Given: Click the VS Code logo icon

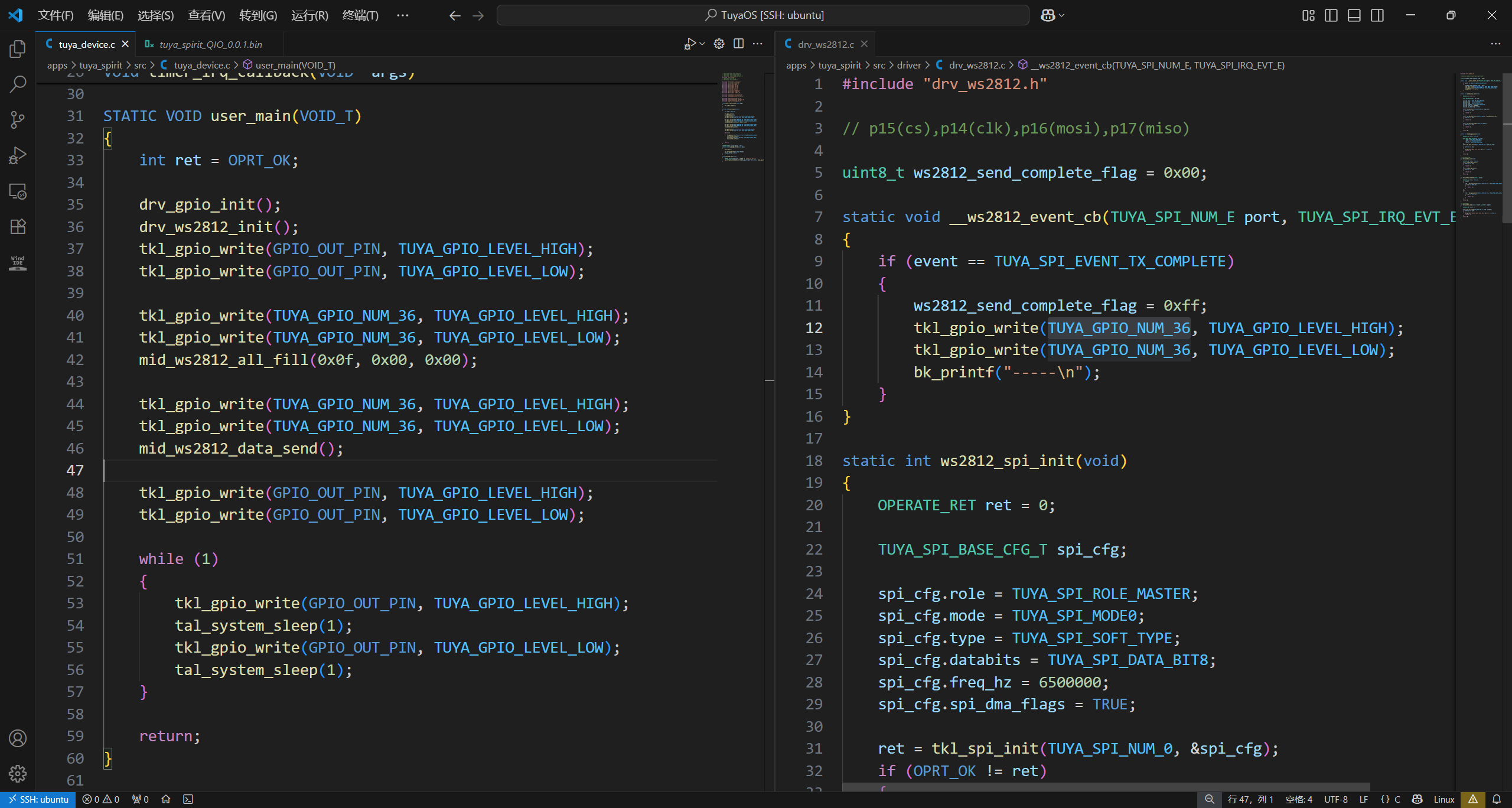Looking at the screenshot, I should (x=16, y=15).
